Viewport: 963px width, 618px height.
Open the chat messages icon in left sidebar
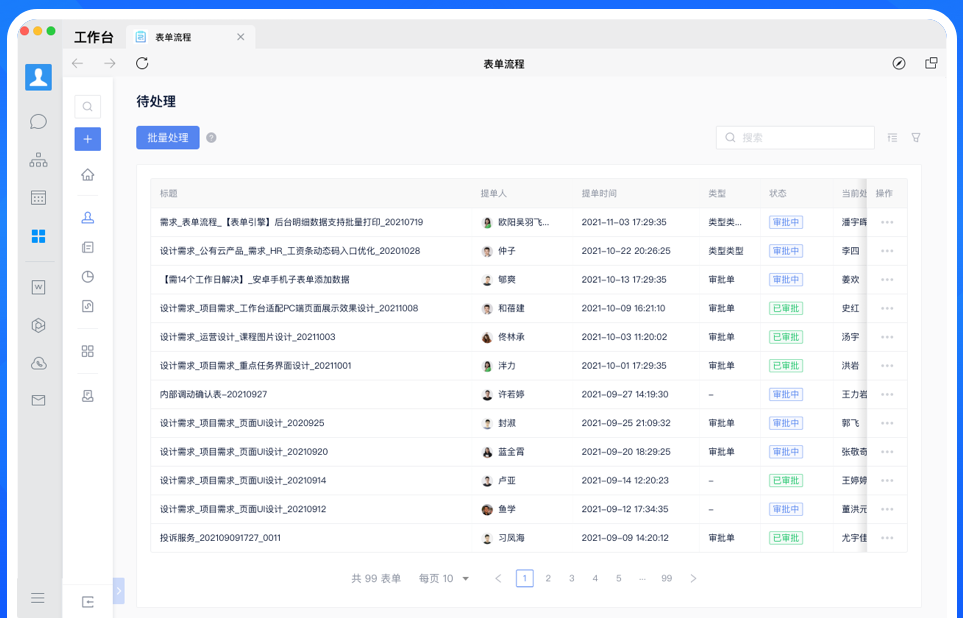click(38, 122)
